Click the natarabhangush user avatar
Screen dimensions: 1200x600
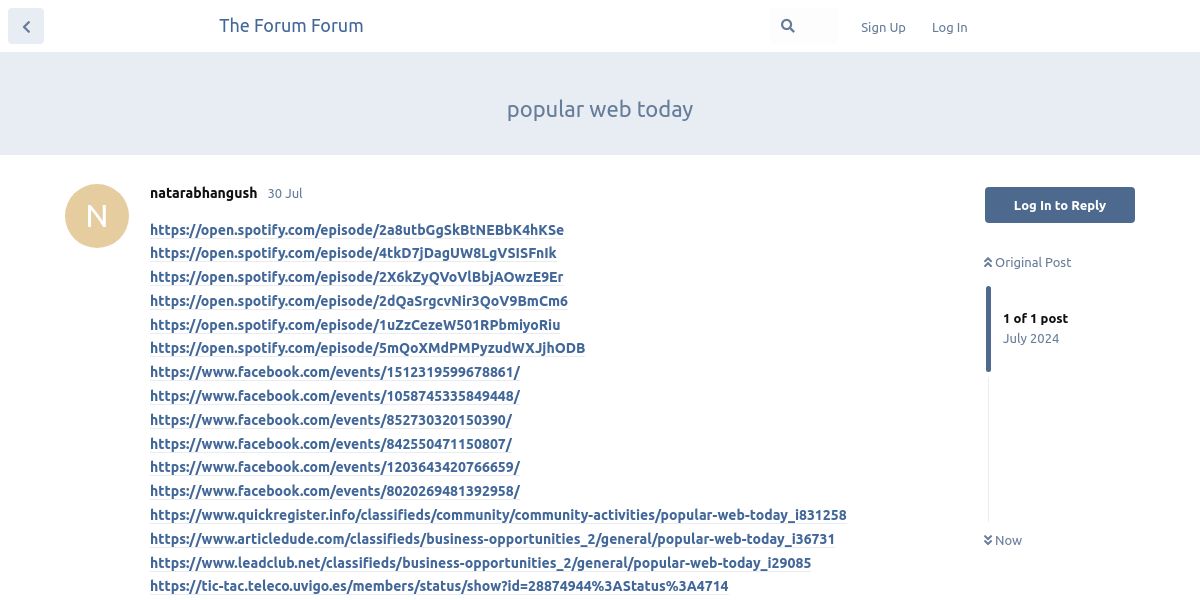click(x=97, y=216)
